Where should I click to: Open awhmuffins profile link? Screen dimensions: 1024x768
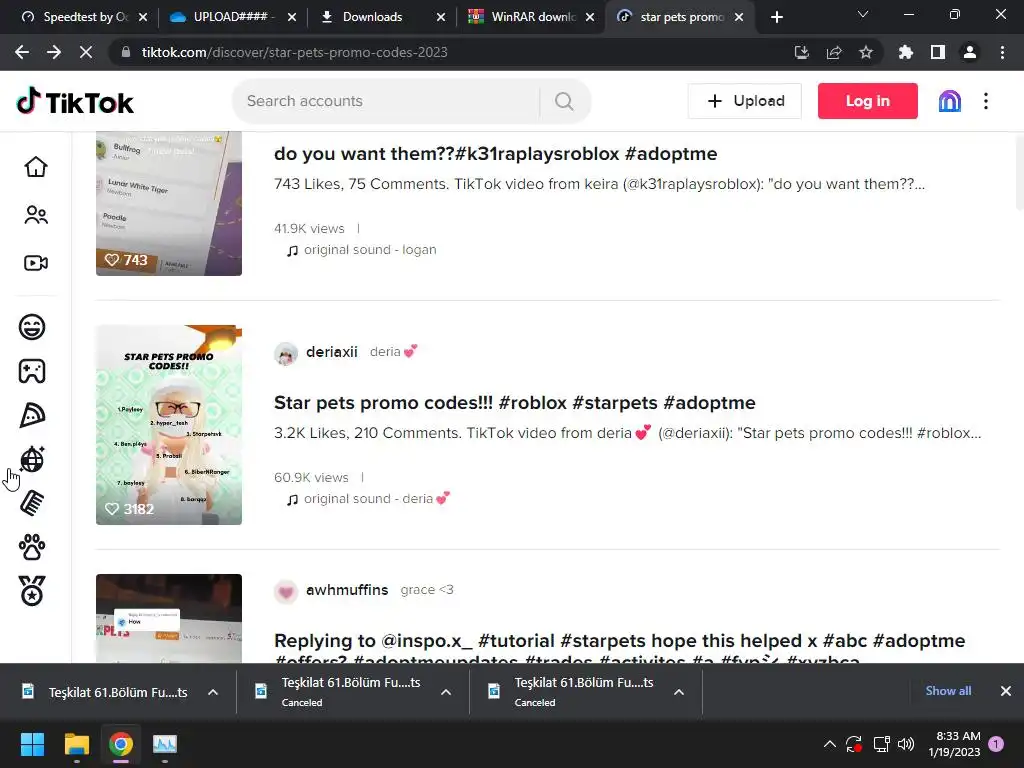347,590
